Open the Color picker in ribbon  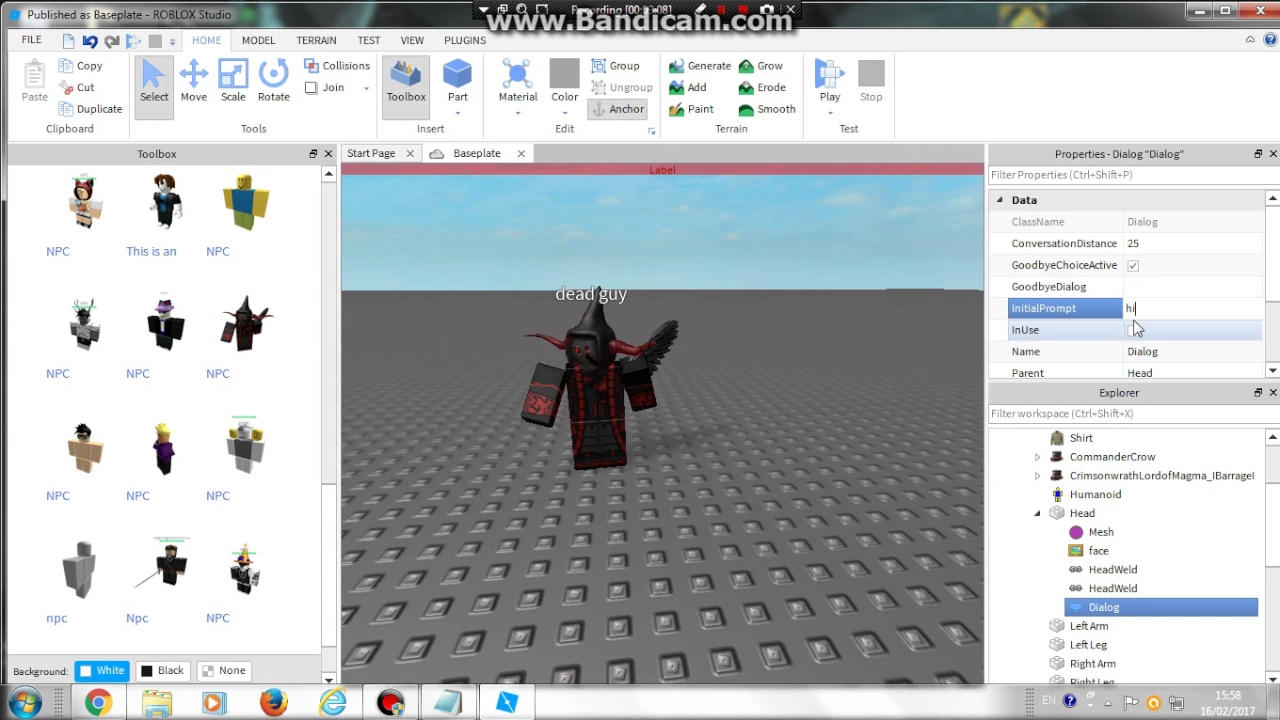(564, 79)
